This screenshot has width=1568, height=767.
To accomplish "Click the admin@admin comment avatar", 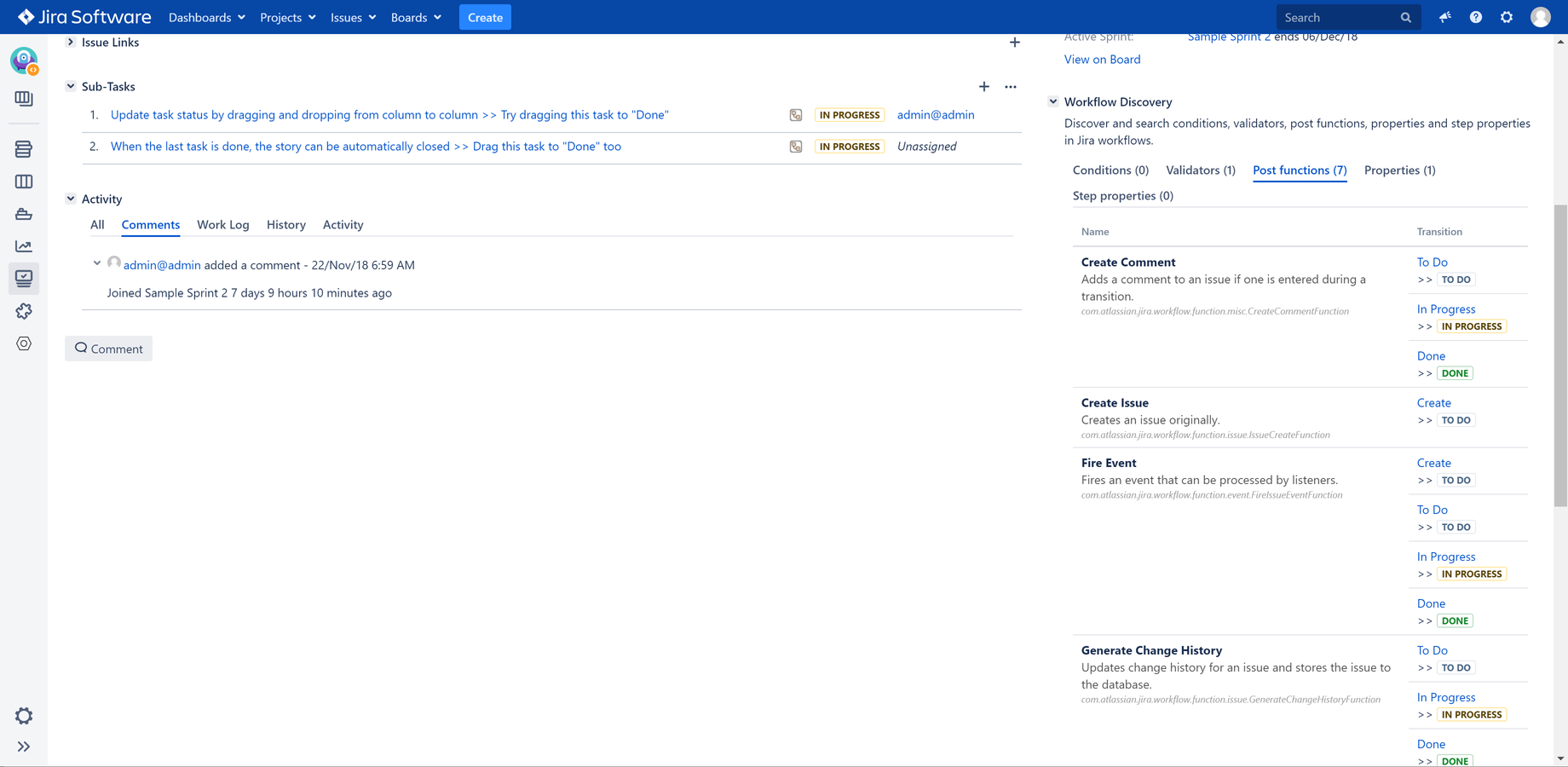I will click(x=114, y=263).
